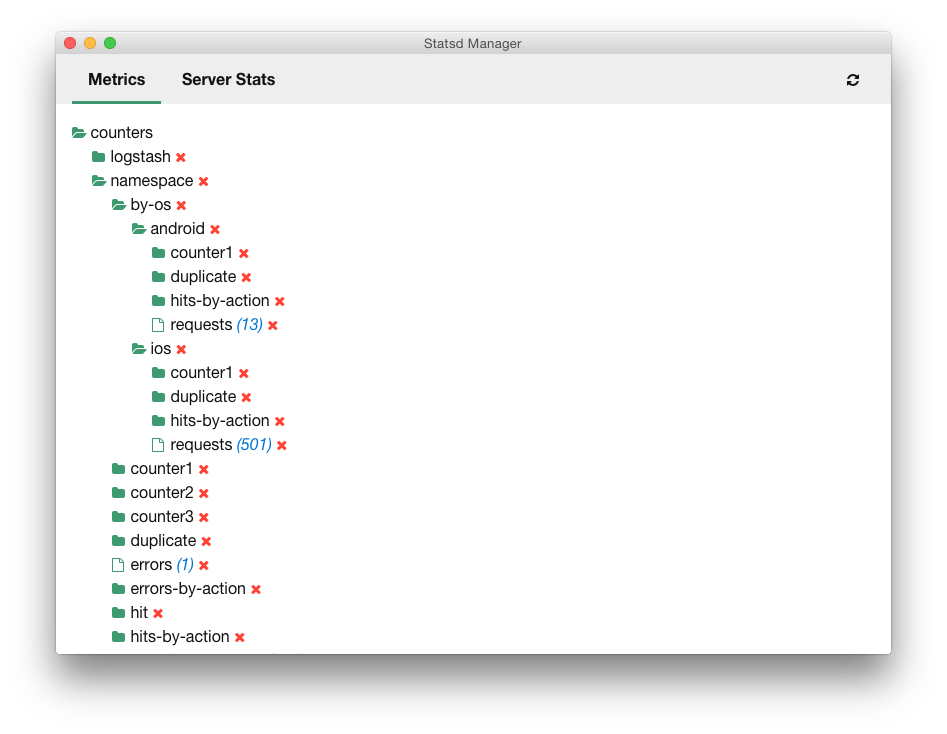Expand the counter2 folder
947x734 pixels.
tap(118, 492)
